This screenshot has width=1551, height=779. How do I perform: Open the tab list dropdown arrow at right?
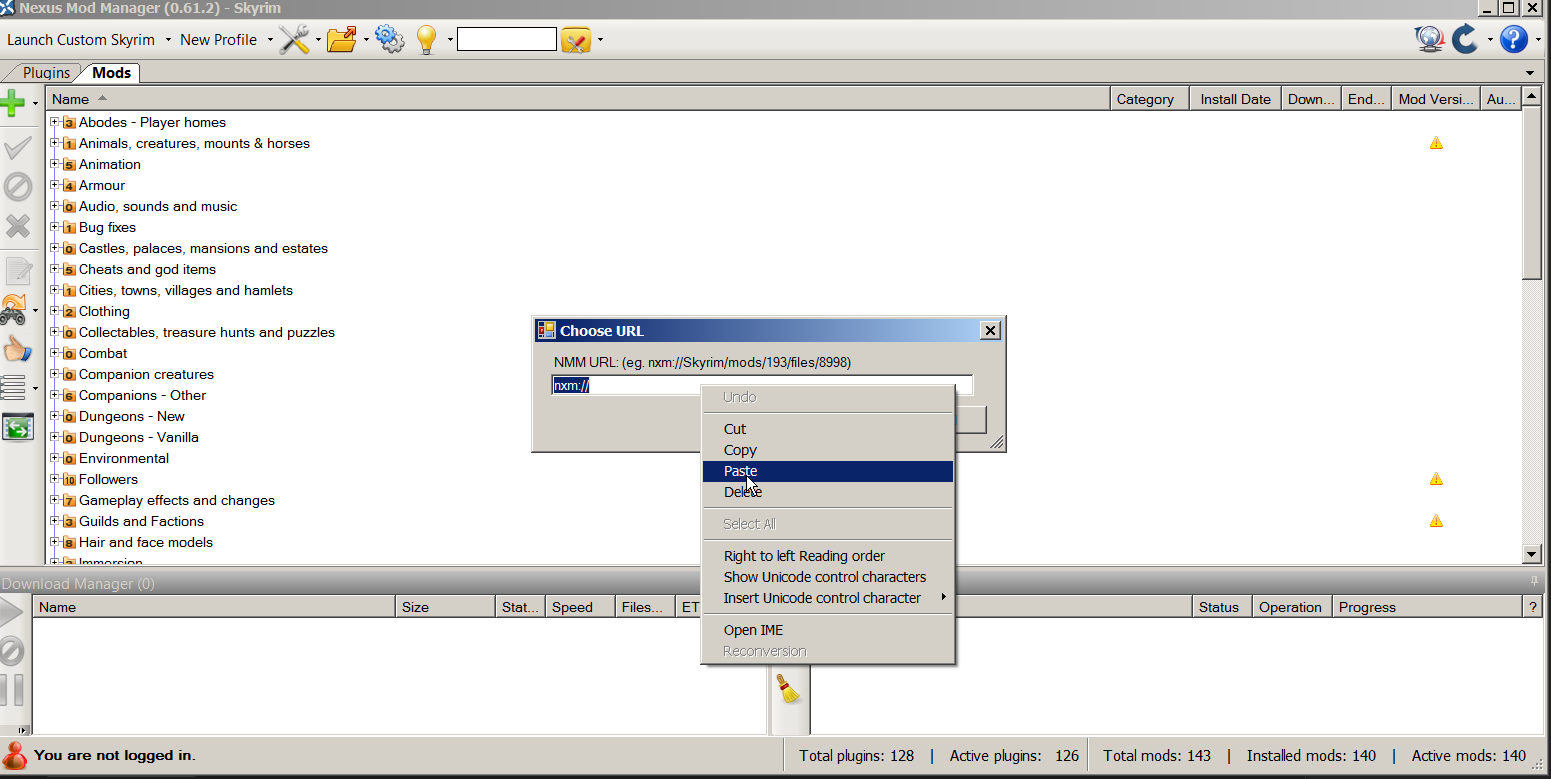(x=1530, y=73)
